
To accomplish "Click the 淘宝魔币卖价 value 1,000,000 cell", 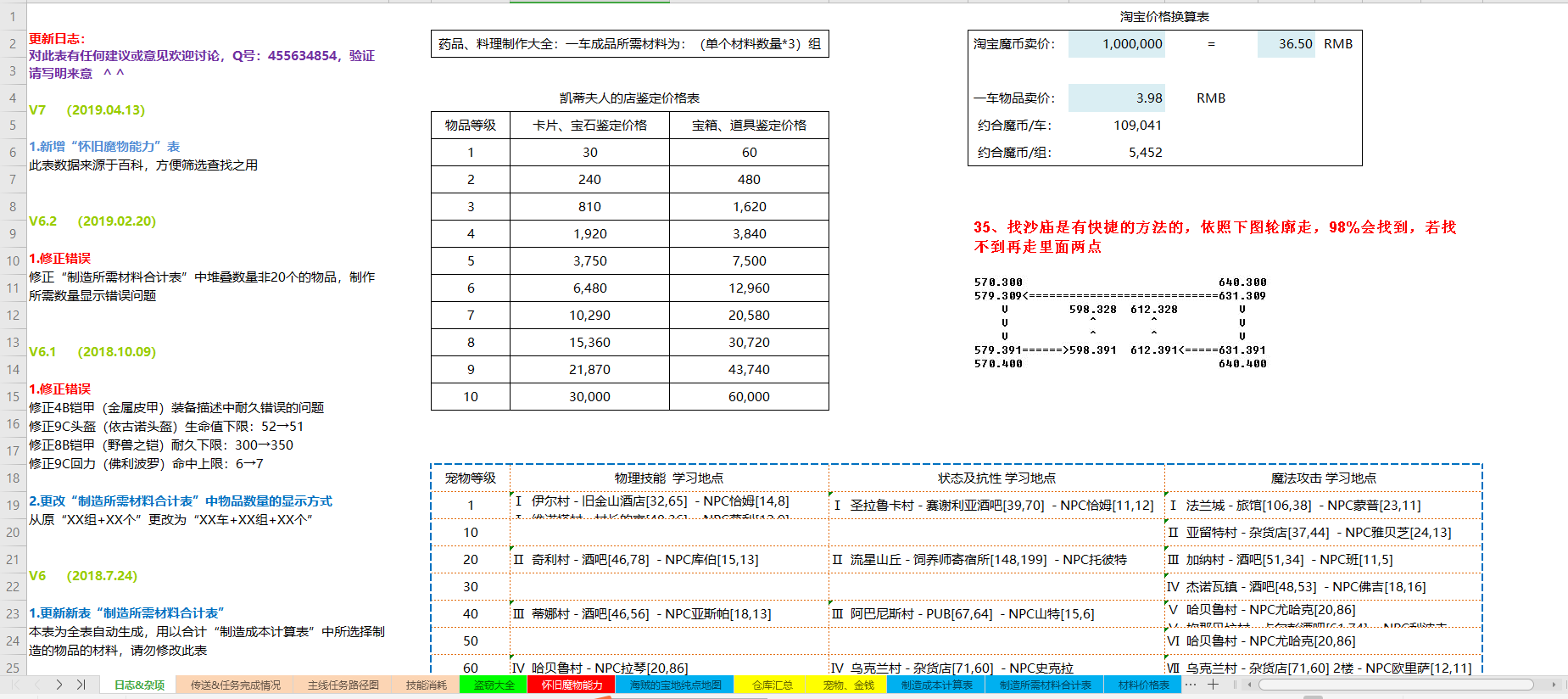I will point(1116,44).
